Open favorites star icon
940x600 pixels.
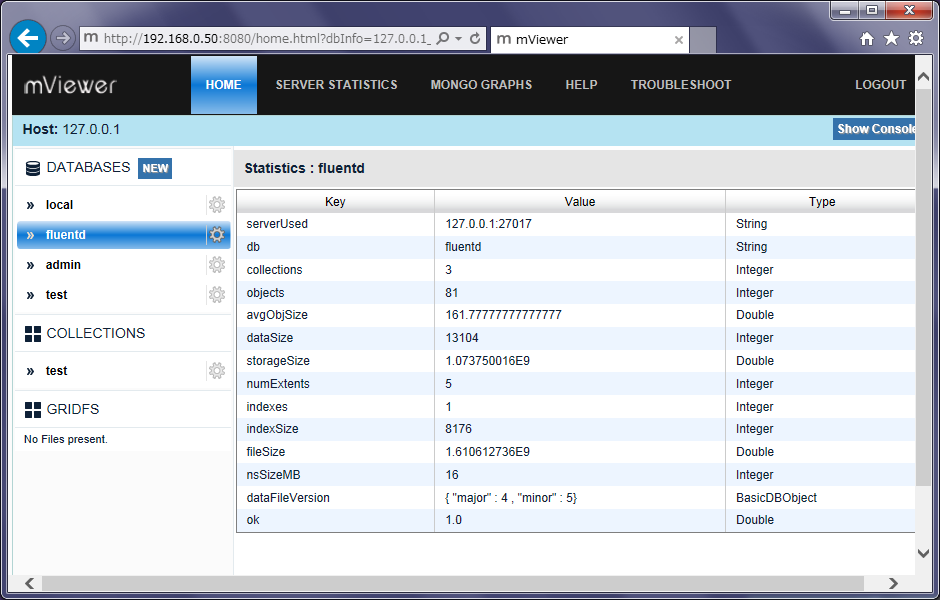tap(891, 39)
